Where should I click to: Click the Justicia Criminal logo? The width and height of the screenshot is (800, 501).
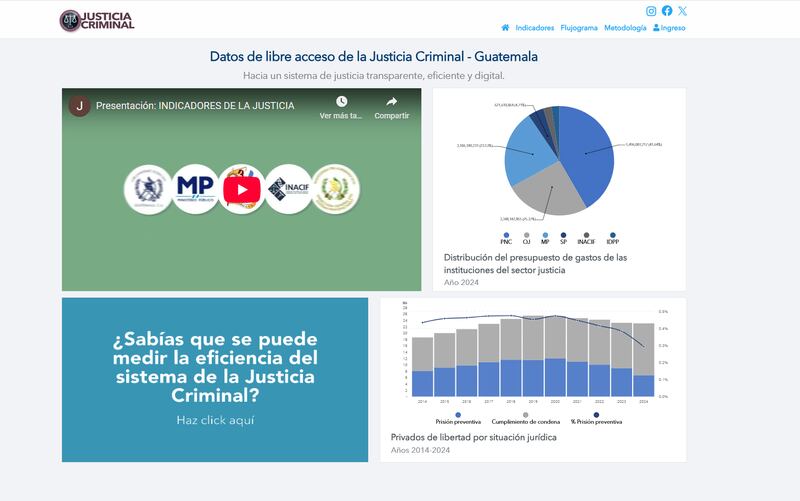coord(97,20)
